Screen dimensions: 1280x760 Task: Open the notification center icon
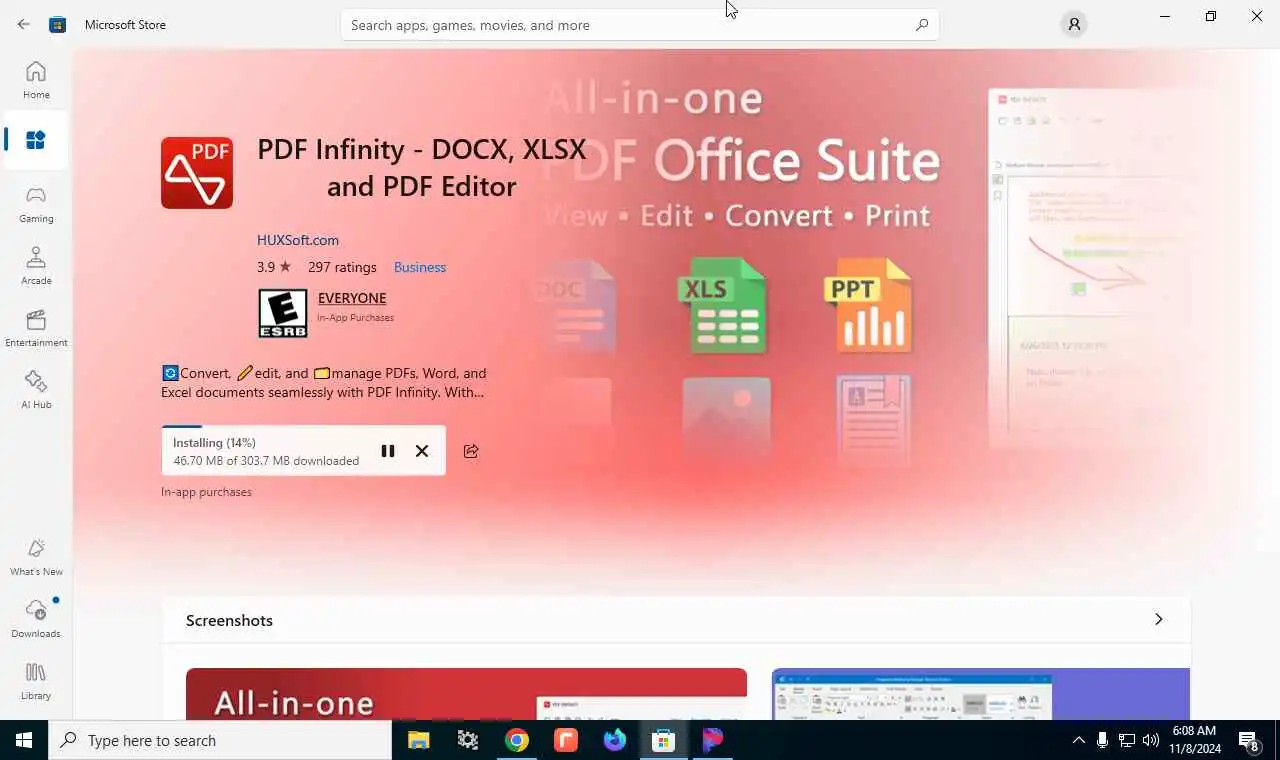1249,741
